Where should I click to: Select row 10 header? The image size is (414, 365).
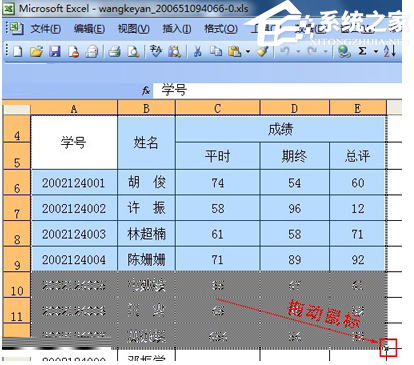pyautogui.click(x=17, y=285)
